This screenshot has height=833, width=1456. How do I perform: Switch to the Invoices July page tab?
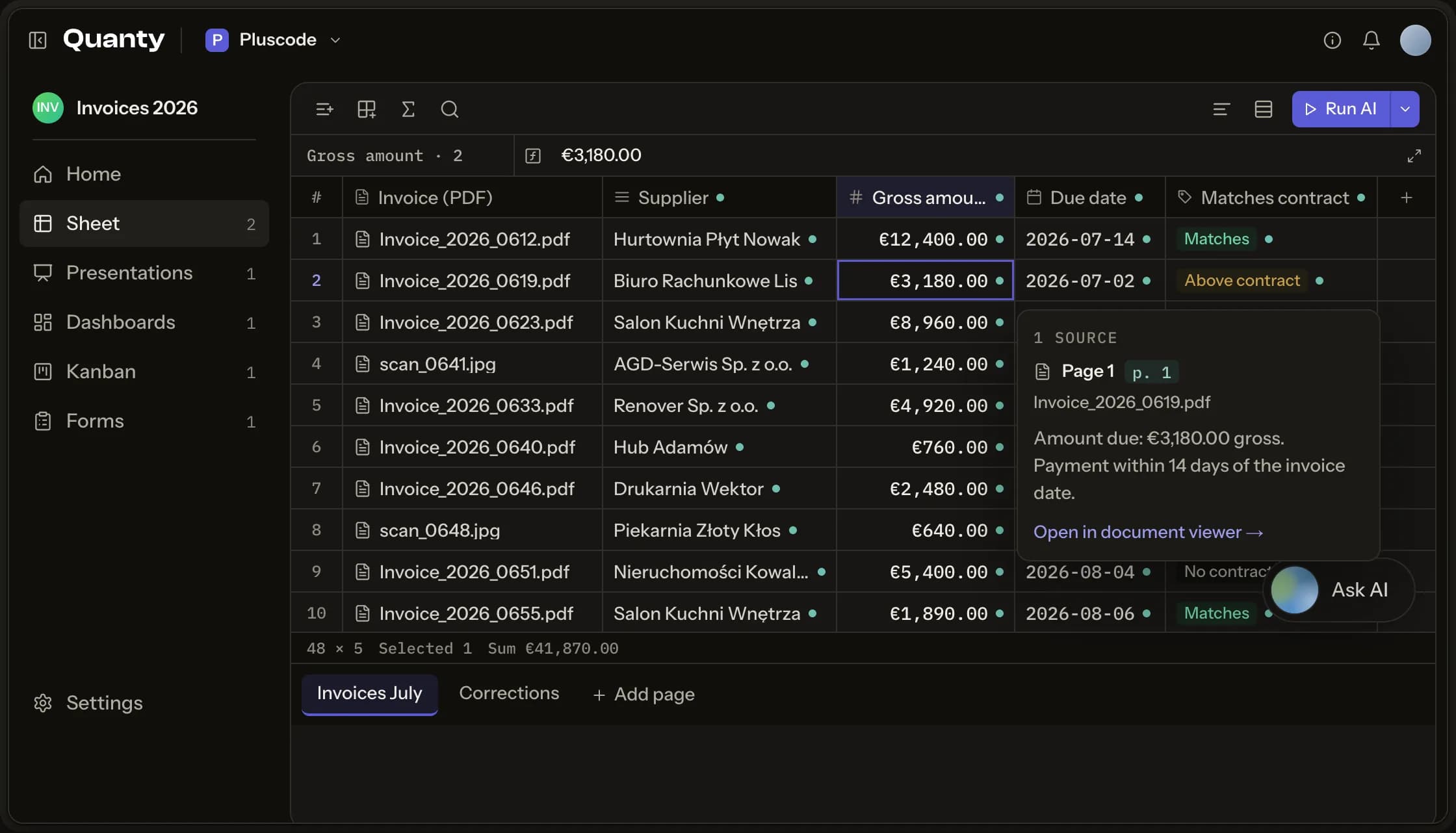point(369,694)
